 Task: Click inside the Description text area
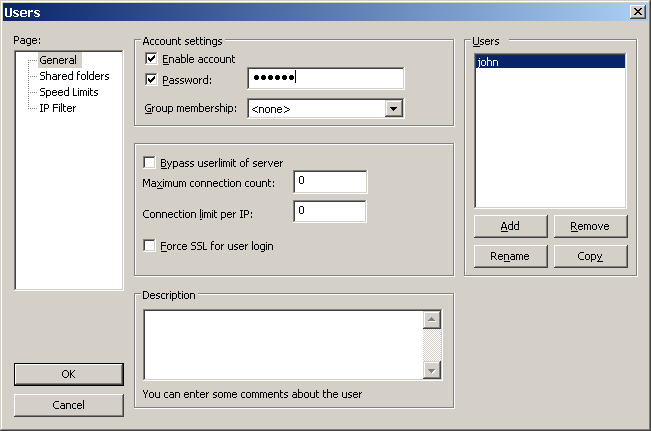[x=283, y=344]
